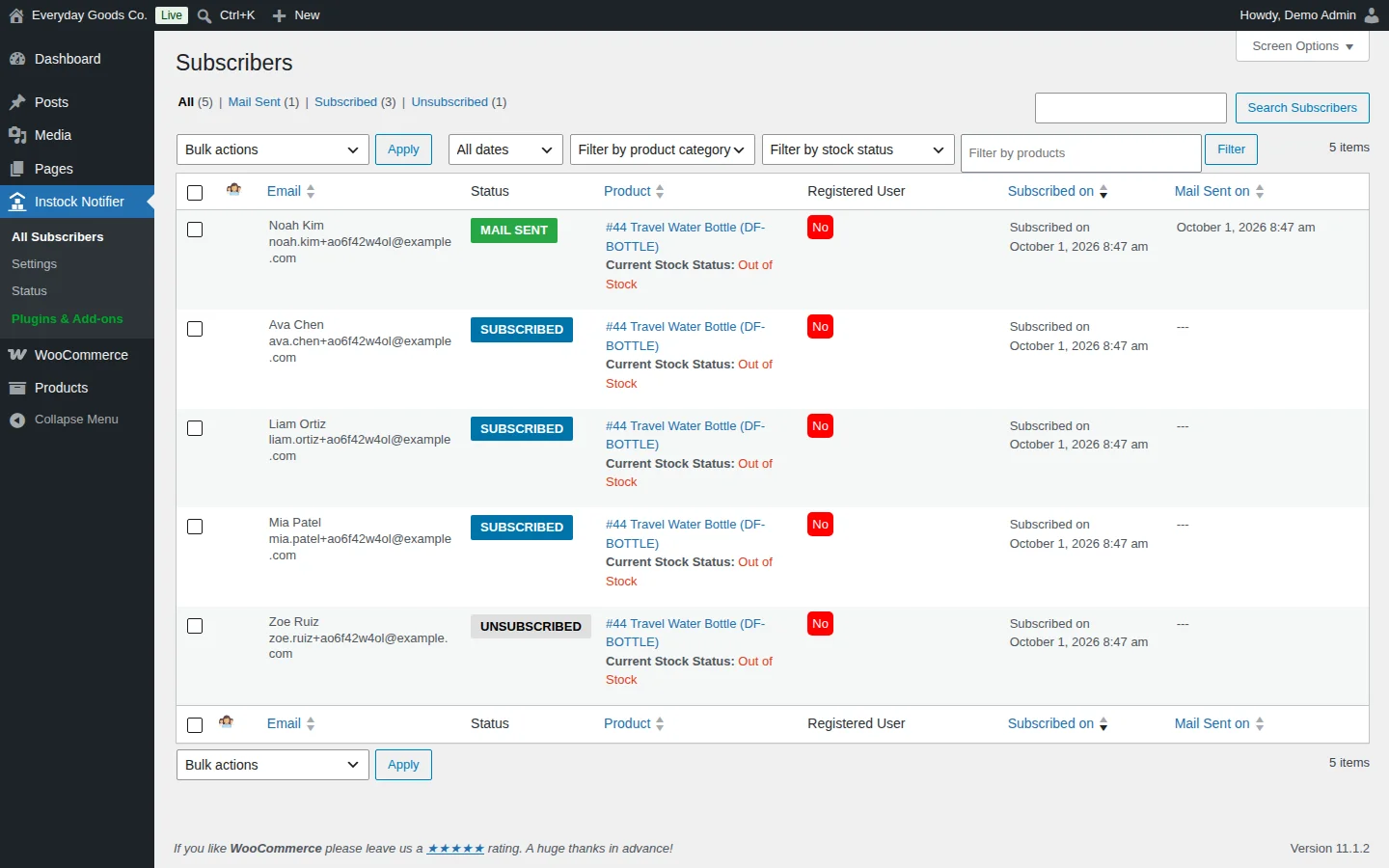Click the top Apply button
The height and width of the screenshot is (868, 1389).
point(403,149)
